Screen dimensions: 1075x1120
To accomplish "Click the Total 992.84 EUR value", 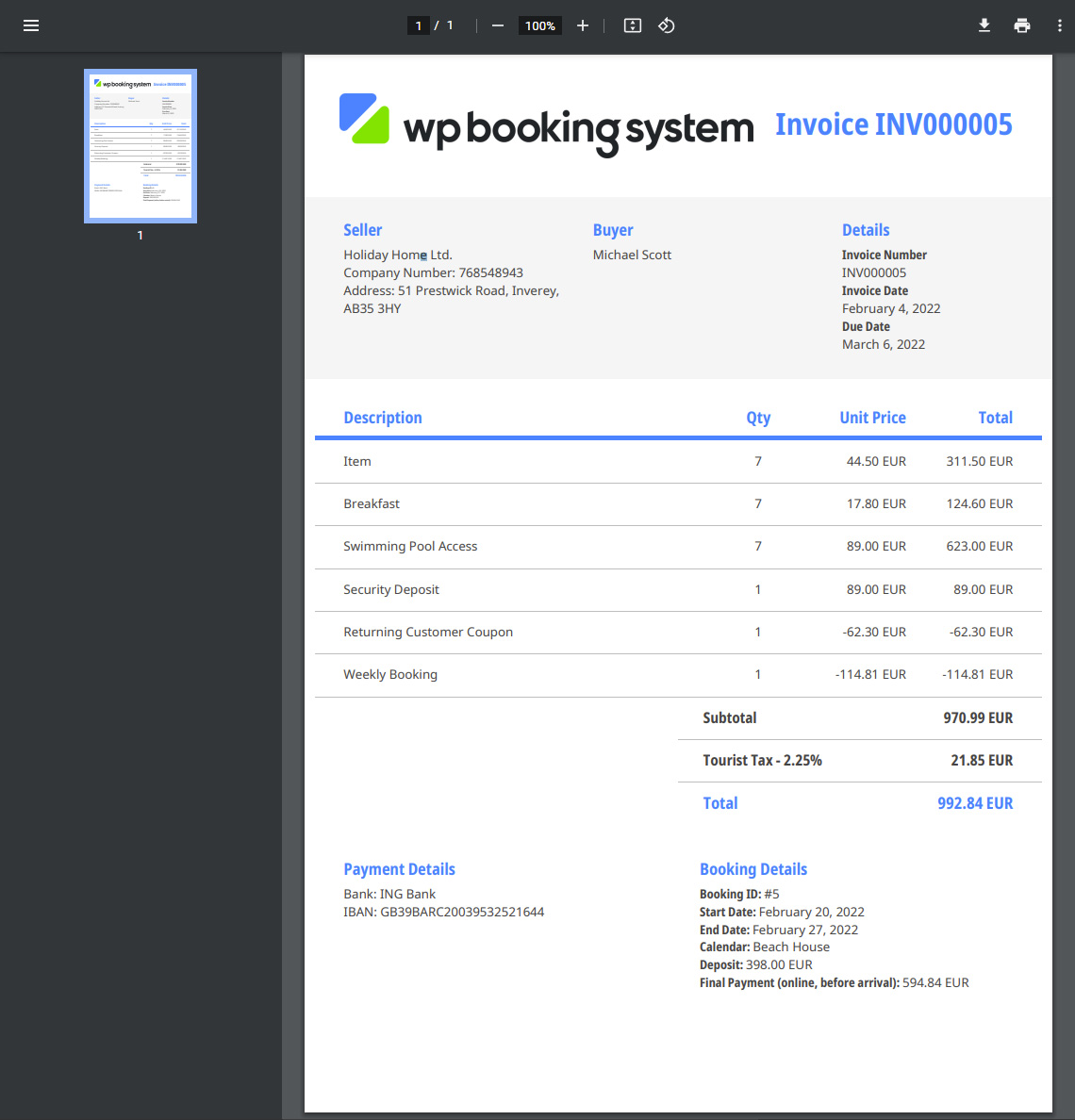I will pyautogui.click(x=975, y=803).
